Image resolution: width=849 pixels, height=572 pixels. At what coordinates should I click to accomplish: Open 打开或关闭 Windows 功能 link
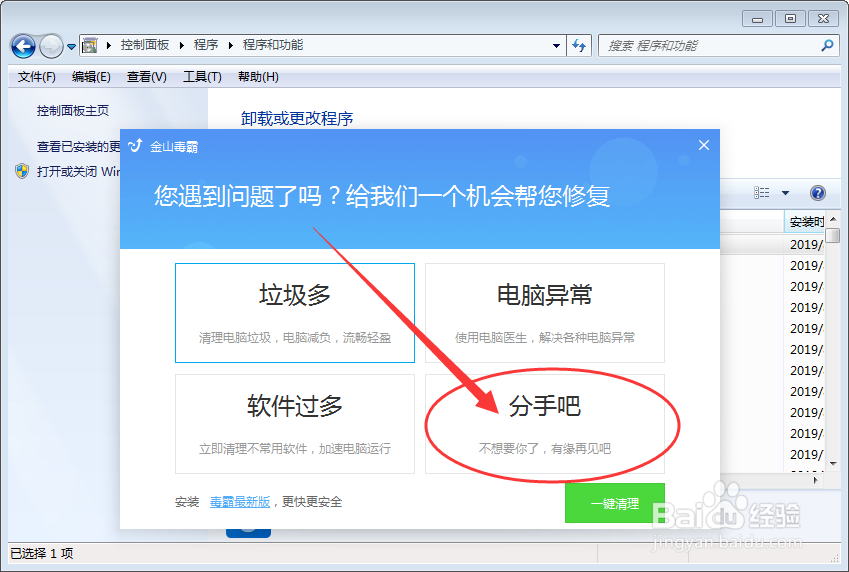click(x=79, y=172)
